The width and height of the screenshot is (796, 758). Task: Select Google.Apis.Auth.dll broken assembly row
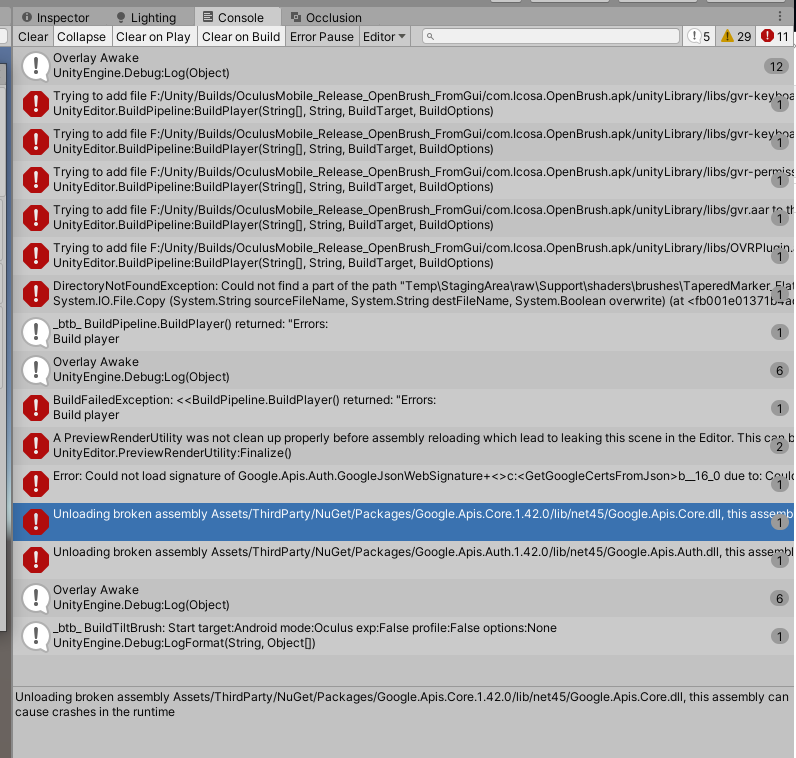pyautogui.click(x=404, y=559)
